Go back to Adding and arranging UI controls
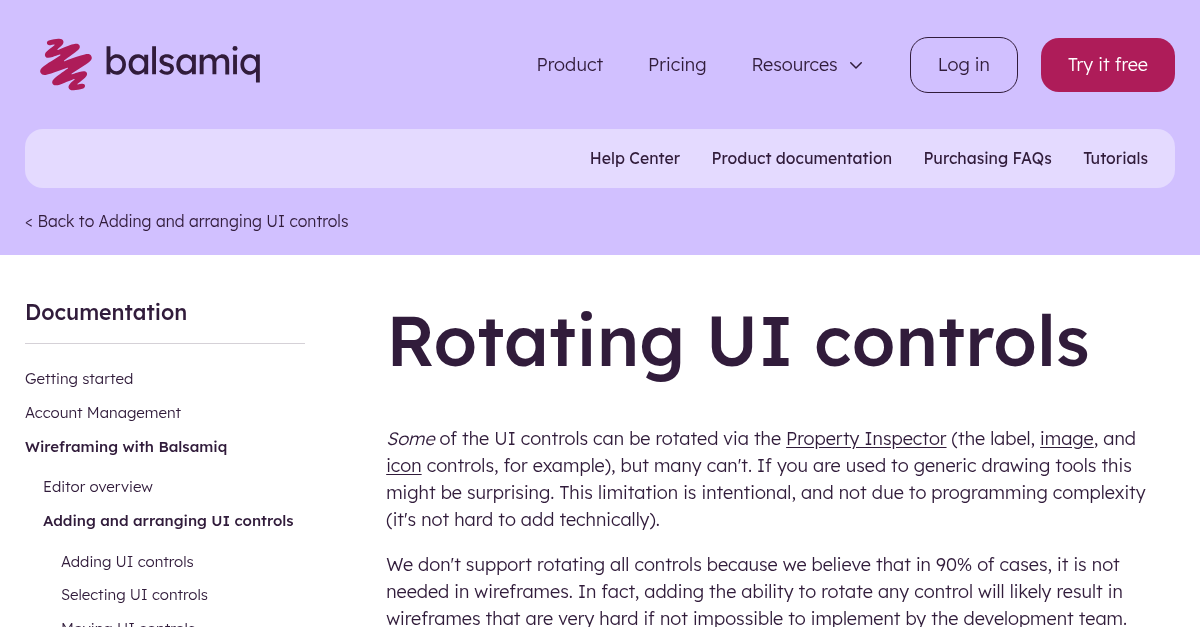The image size is (1200, 627). pyautogui.click(x=186, y=221)
